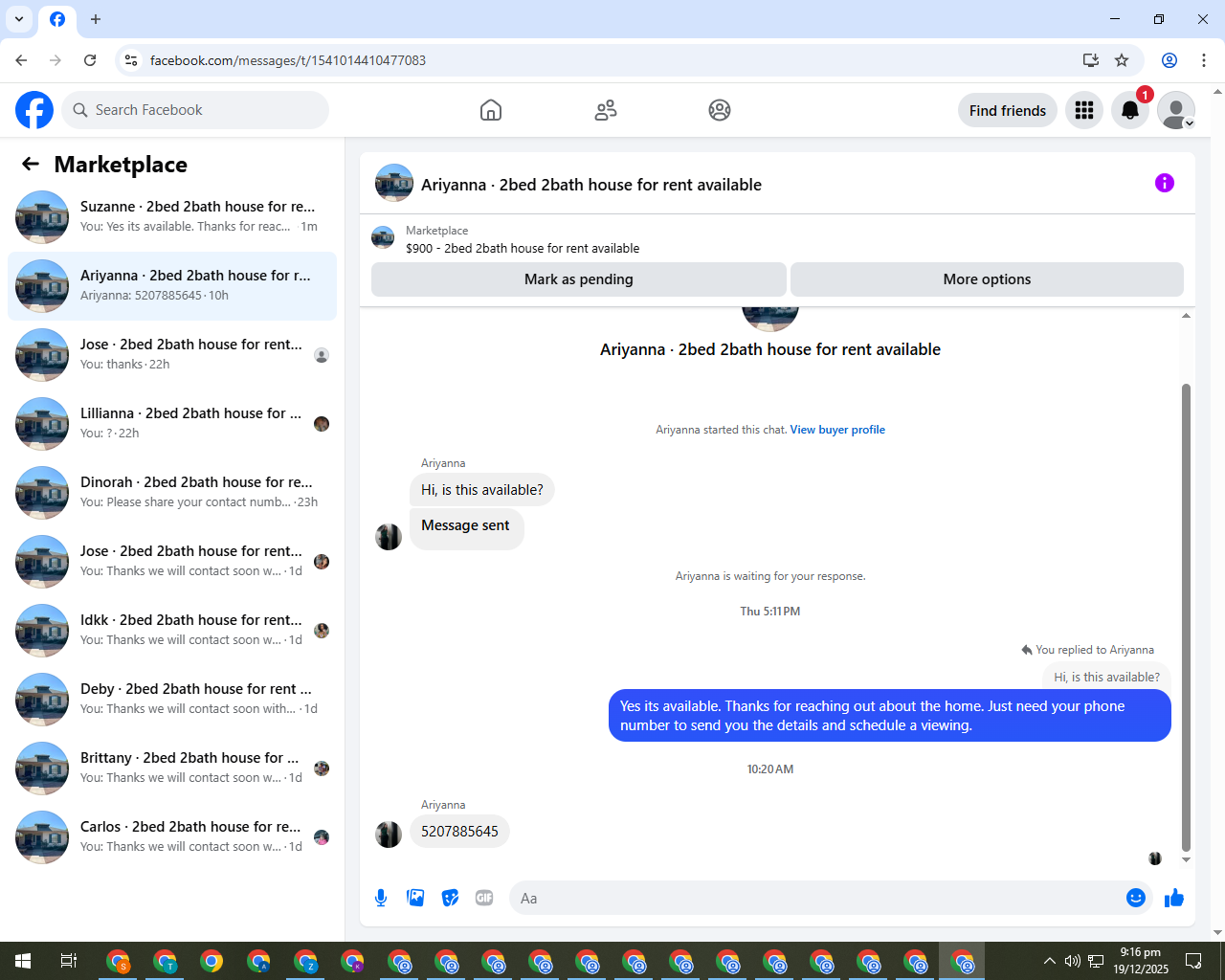Click the chat scrollbar up arrow
The width and height of the screenshot is (1225, 980).
pos(1186,315)
